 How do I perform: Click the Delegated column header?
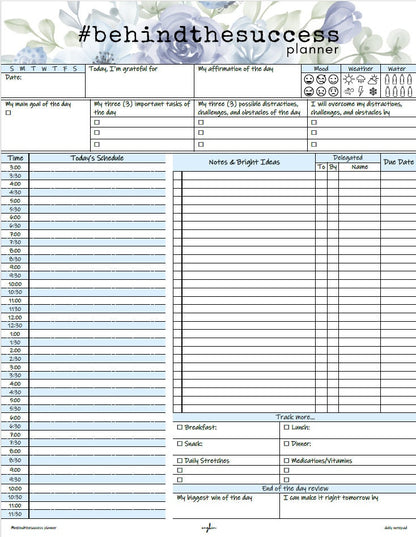pyautogui.click(x=348, y=158)
